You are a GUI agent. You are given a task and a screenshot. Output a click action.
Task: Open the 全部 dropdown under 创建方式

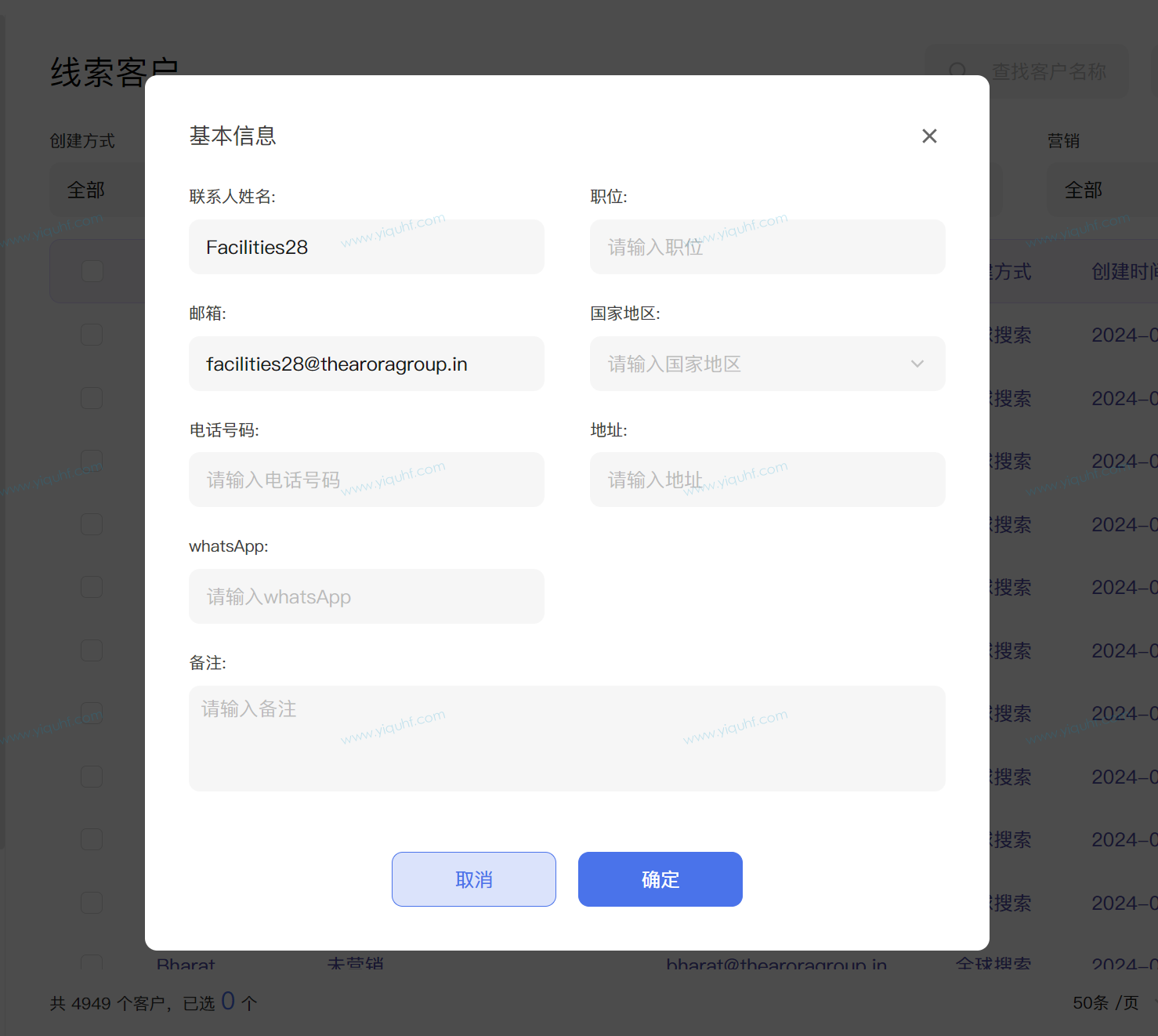point(98,190)
